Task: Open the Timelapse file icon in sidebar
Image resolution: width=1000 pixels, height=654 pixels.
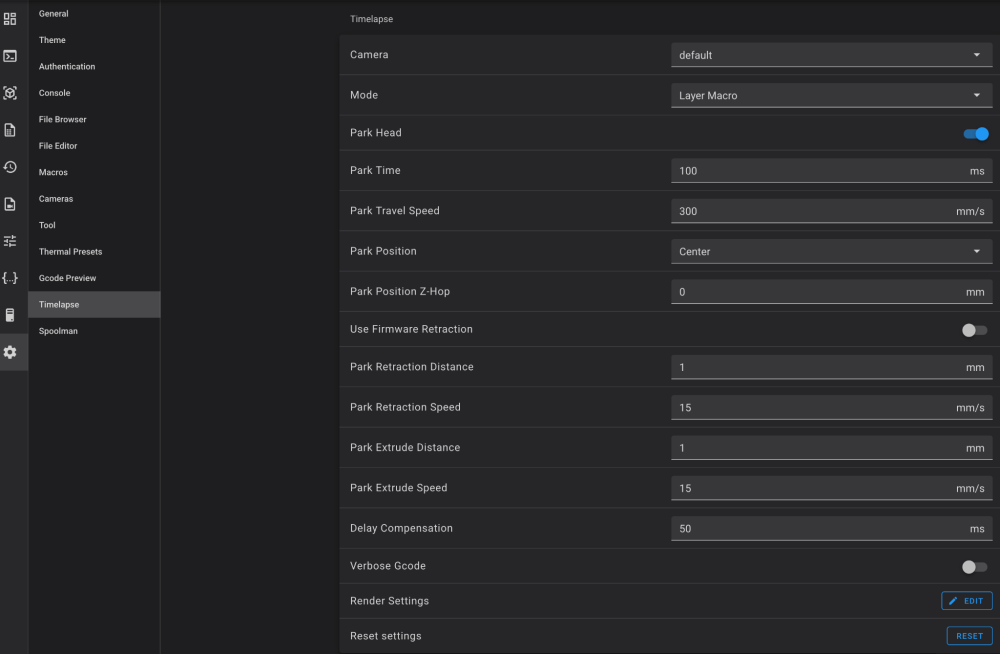Action: [x=10, y=204]
